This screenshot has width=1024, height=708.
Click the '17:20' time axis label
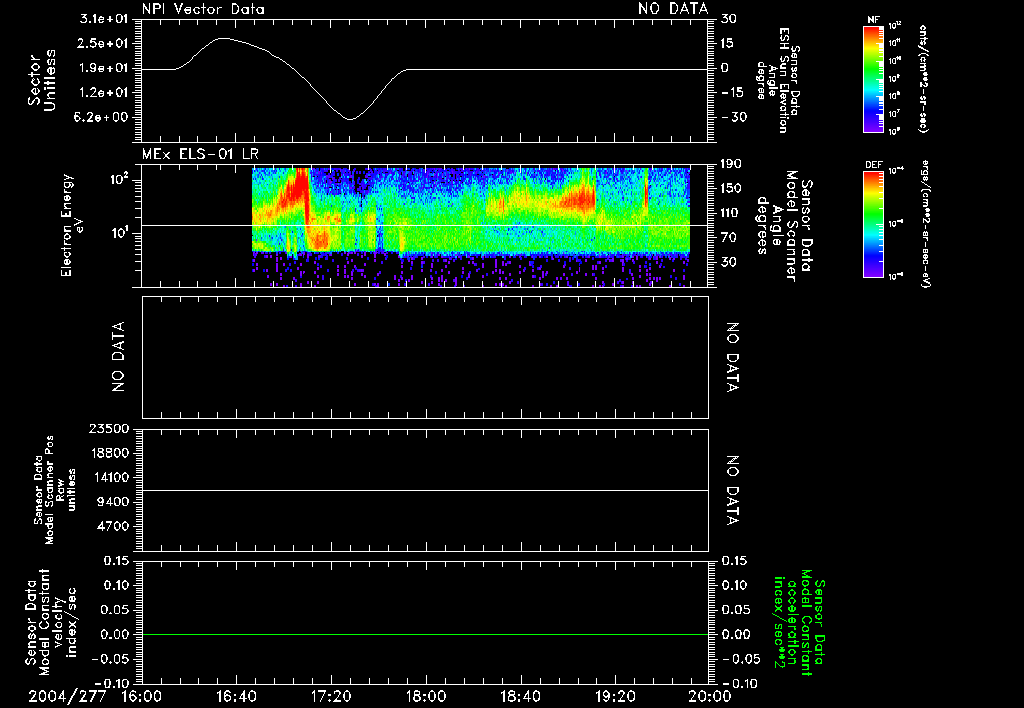[331, 696]
